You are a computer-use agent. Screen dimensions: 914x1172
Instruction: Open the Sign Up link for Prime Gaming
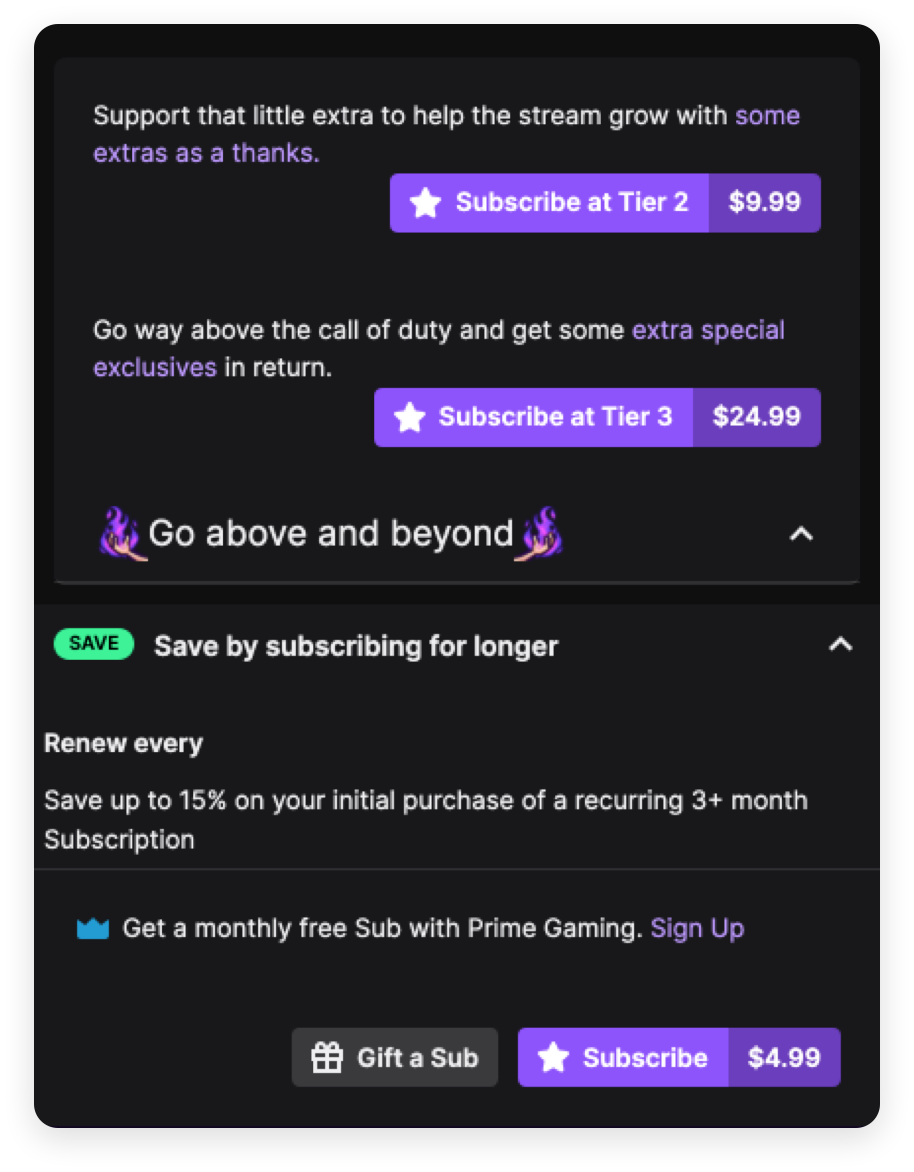697,928
